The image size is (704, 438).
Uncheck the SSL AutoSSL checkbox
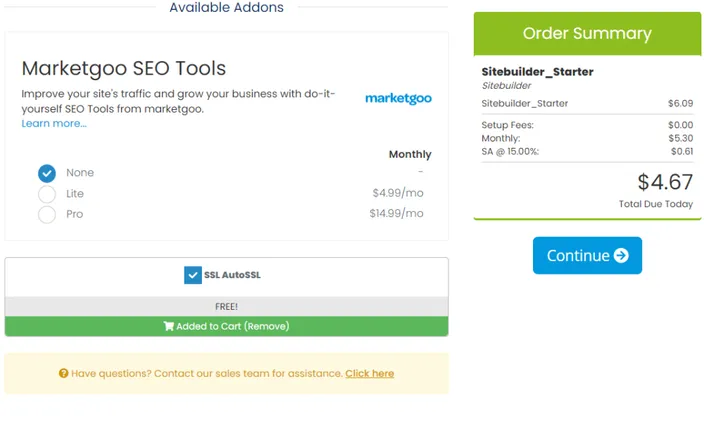(193, 275)
